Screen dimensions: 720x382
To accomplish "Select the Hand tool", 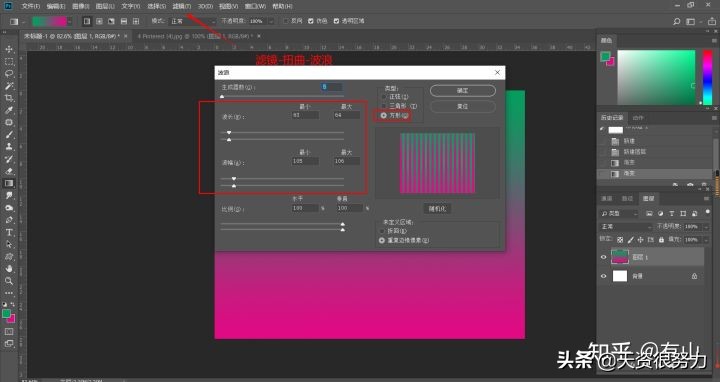I will click(9, 269).
